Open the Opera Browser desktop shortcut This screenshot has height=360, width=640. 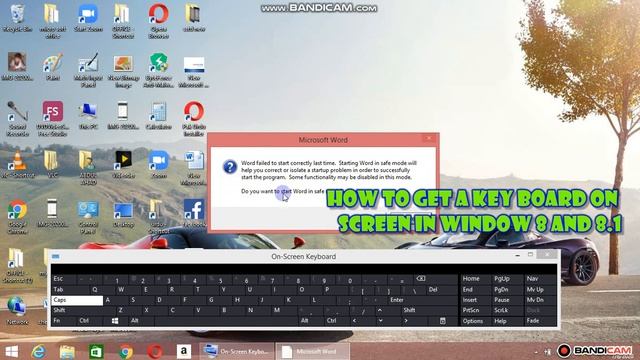pos(158,21)
